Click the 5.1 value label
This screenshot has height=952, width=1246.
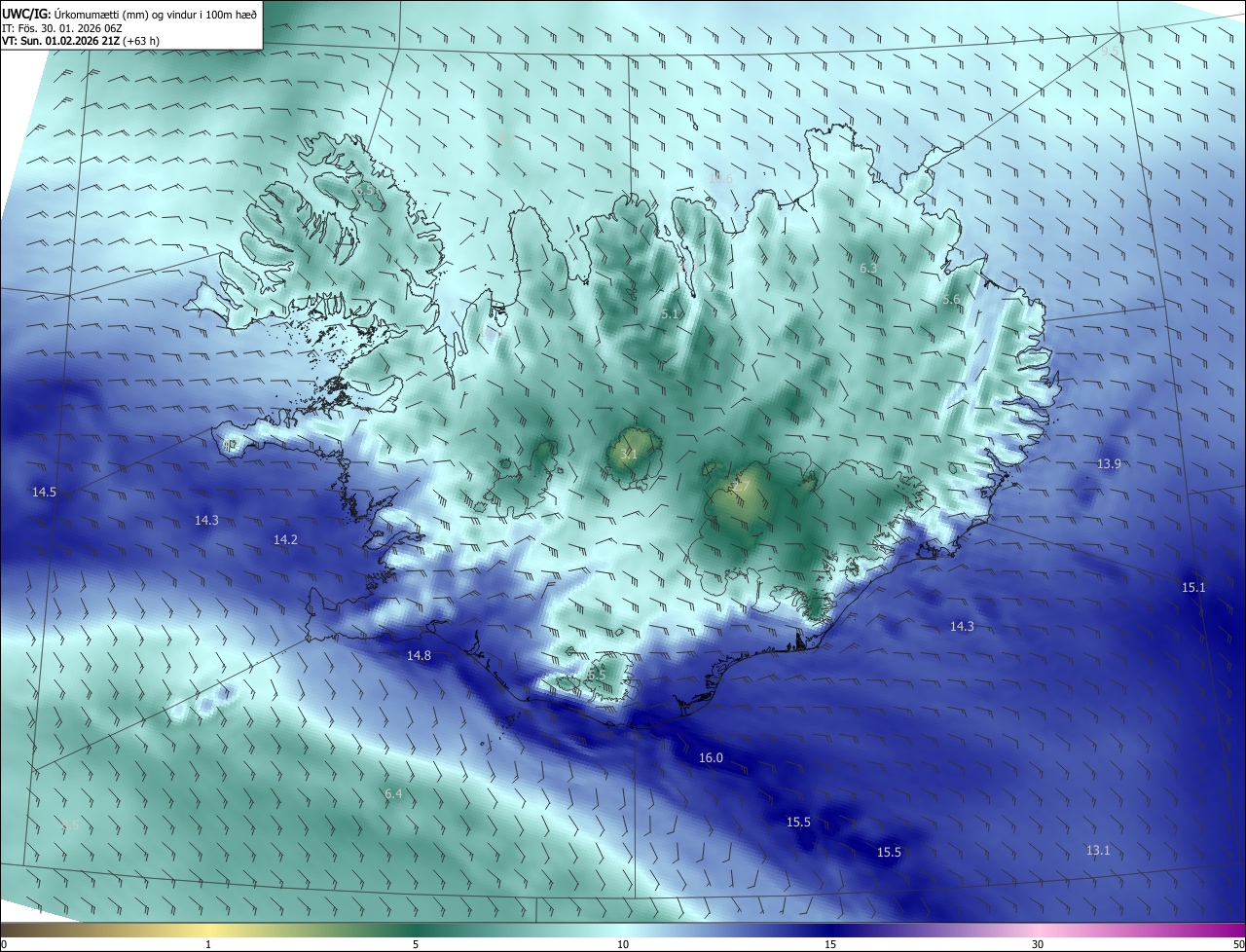coord(670,314)
